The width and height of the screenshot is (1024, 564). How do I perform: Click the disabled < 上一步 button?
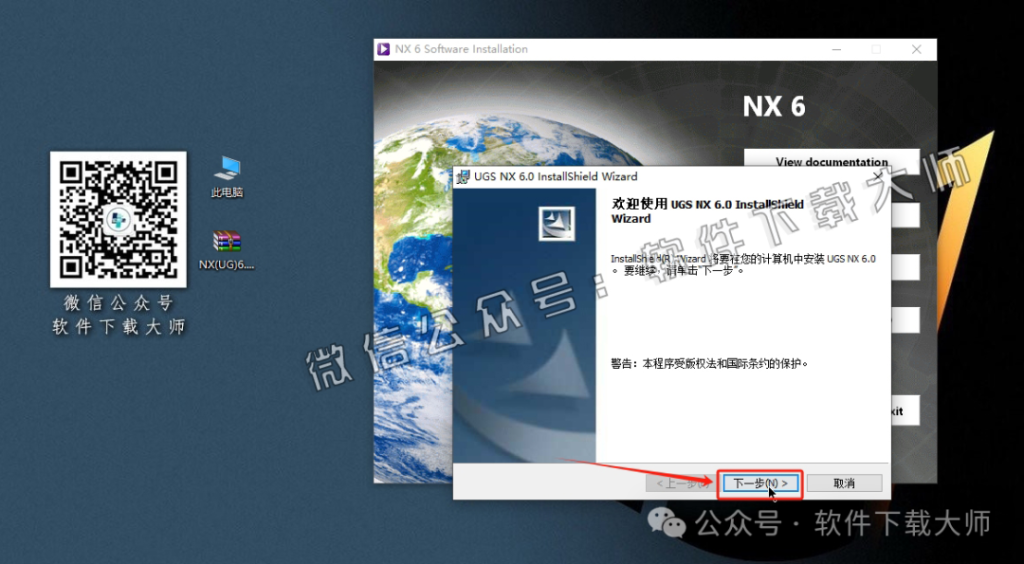[x=681, y=483]
